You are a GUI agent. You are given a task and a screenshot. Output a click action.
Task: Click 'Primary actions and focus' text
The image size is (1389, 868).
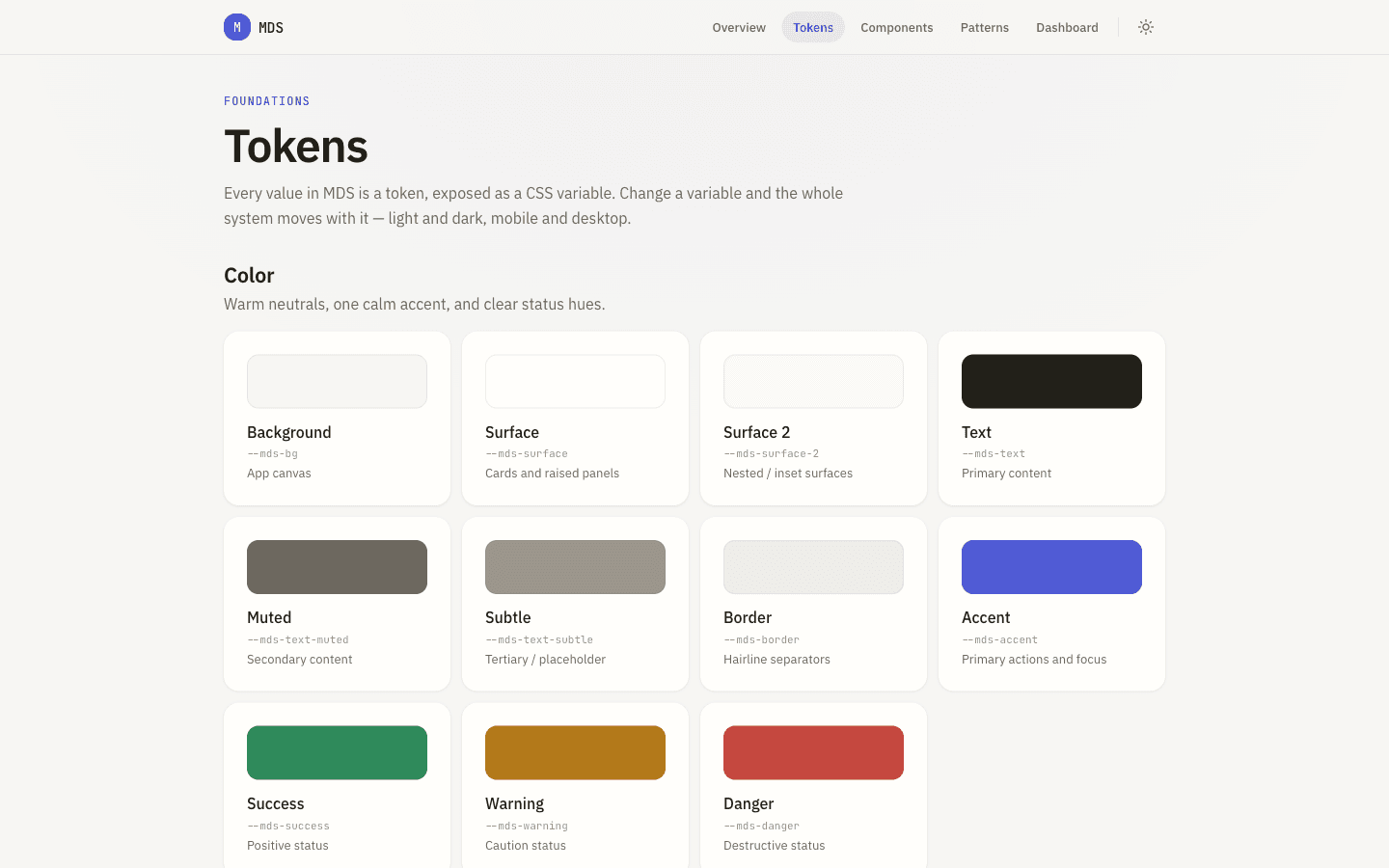[1034, 660]
